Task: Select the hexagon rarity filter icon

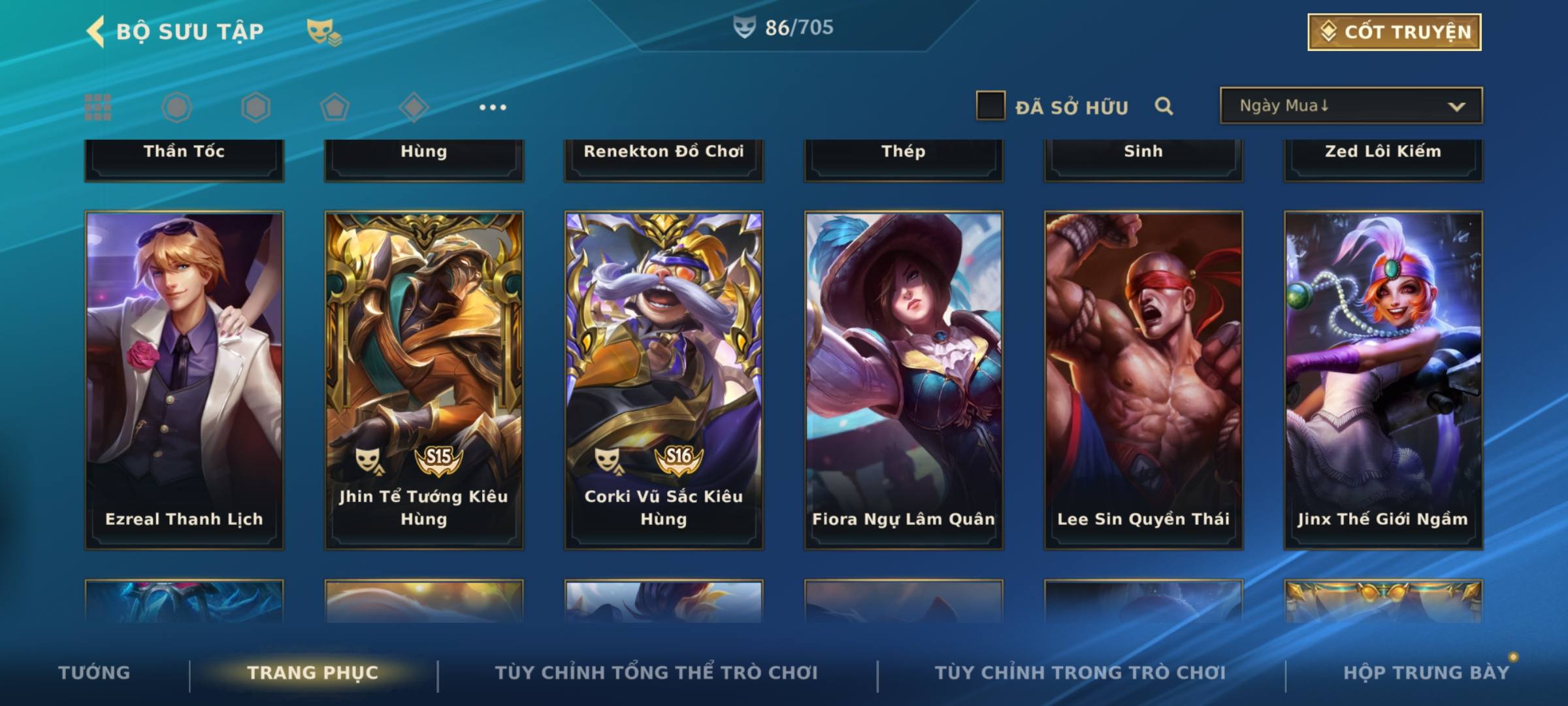Action: pyautogui.click(x=255, y=107)
